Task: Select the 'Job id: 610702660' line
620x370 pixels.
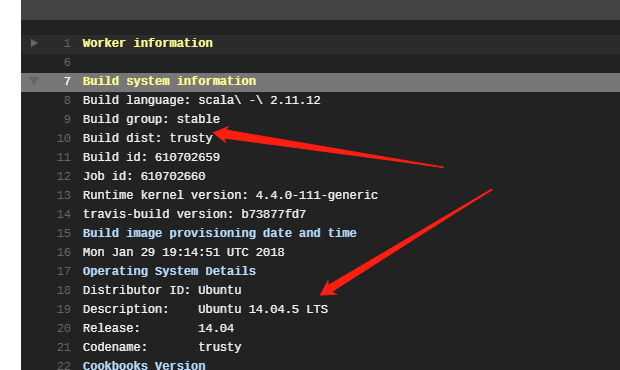Action: tap(144, 176)
